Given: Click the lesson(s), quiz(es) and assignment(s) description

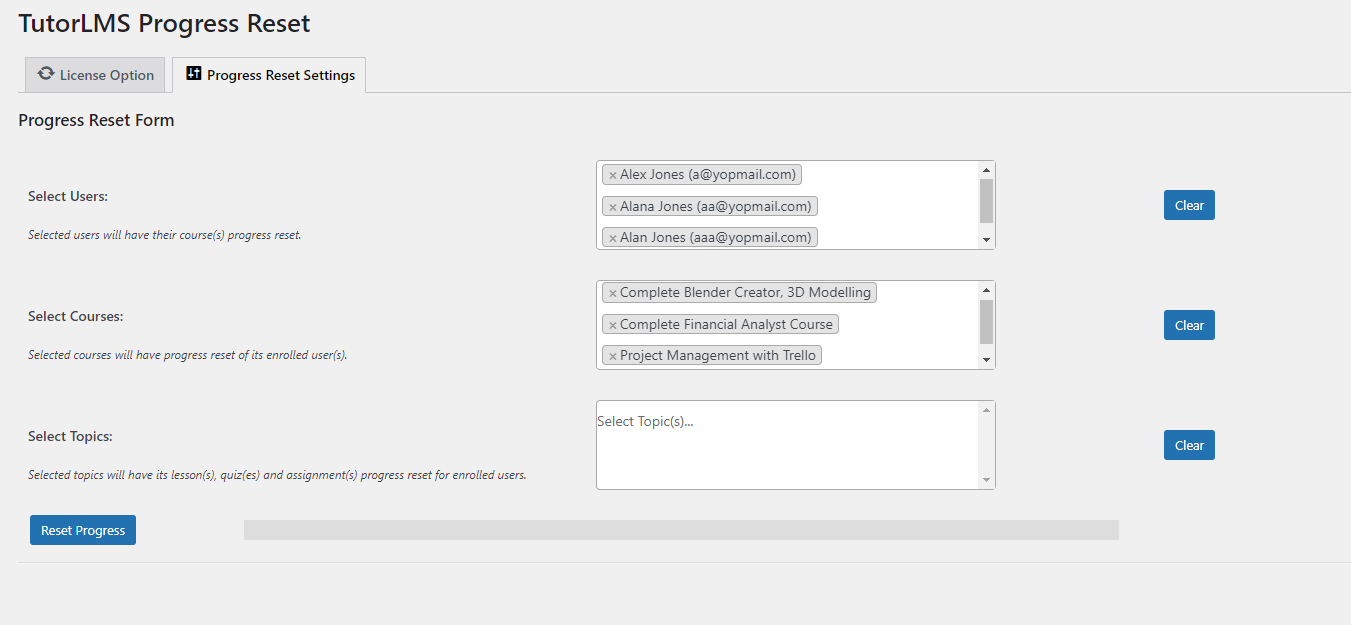Looking at the screenshot, I should (x=277, y=475).
